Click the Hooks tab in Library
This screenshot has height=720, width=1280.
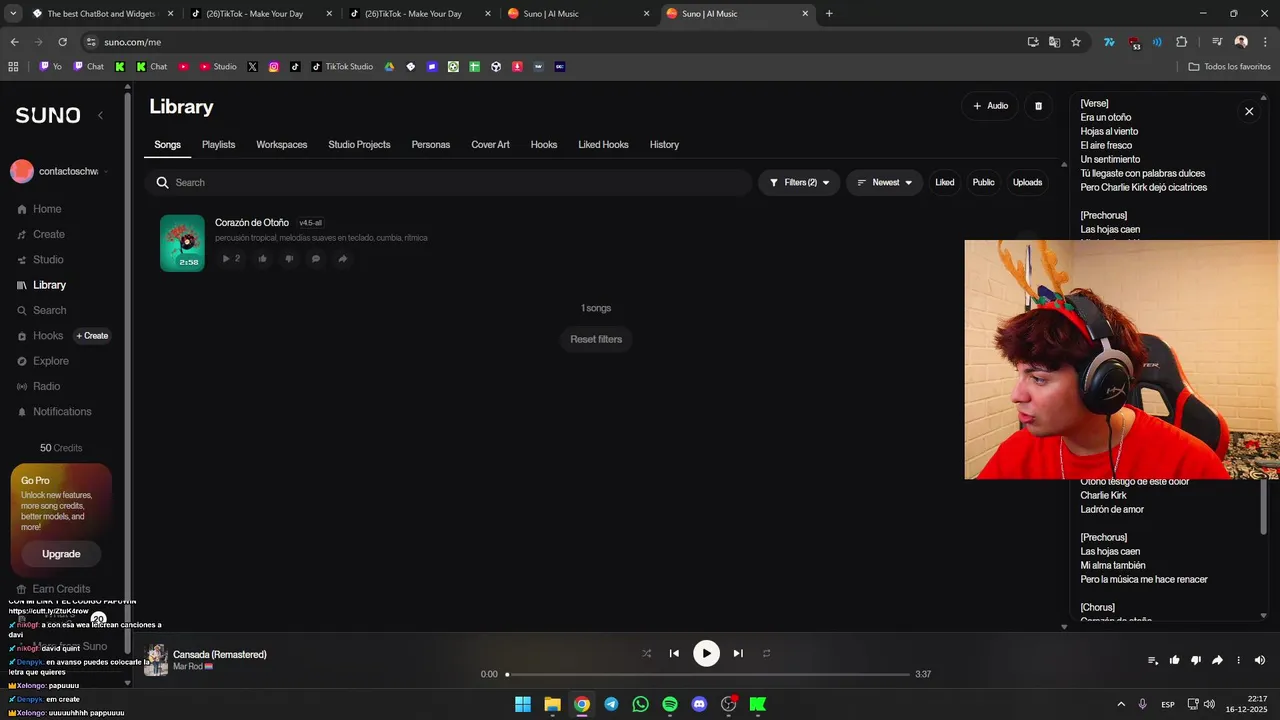click(544, 145)
